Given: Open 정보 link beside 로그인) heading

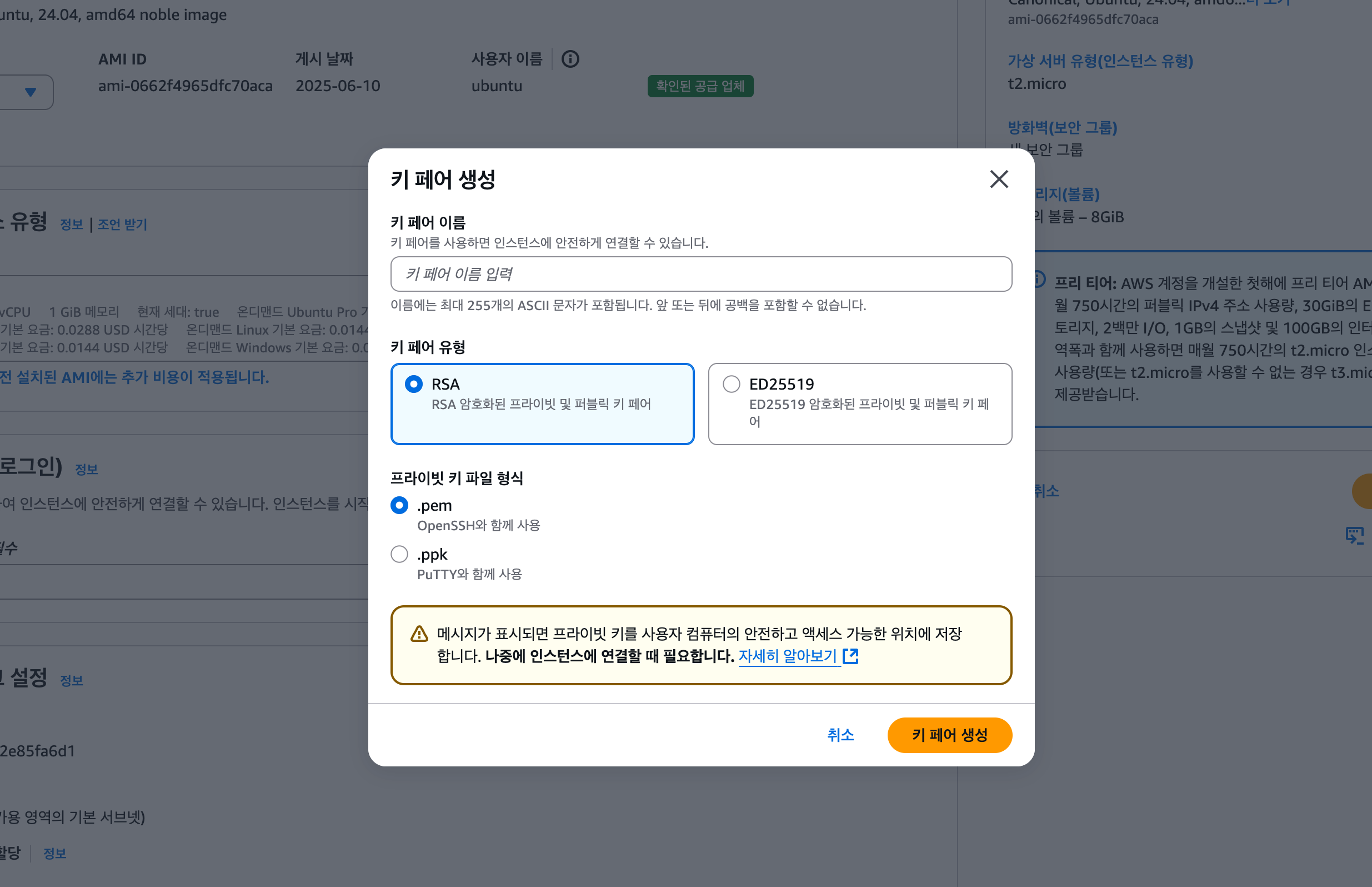Looking at the screenshot, I should 86,470.
